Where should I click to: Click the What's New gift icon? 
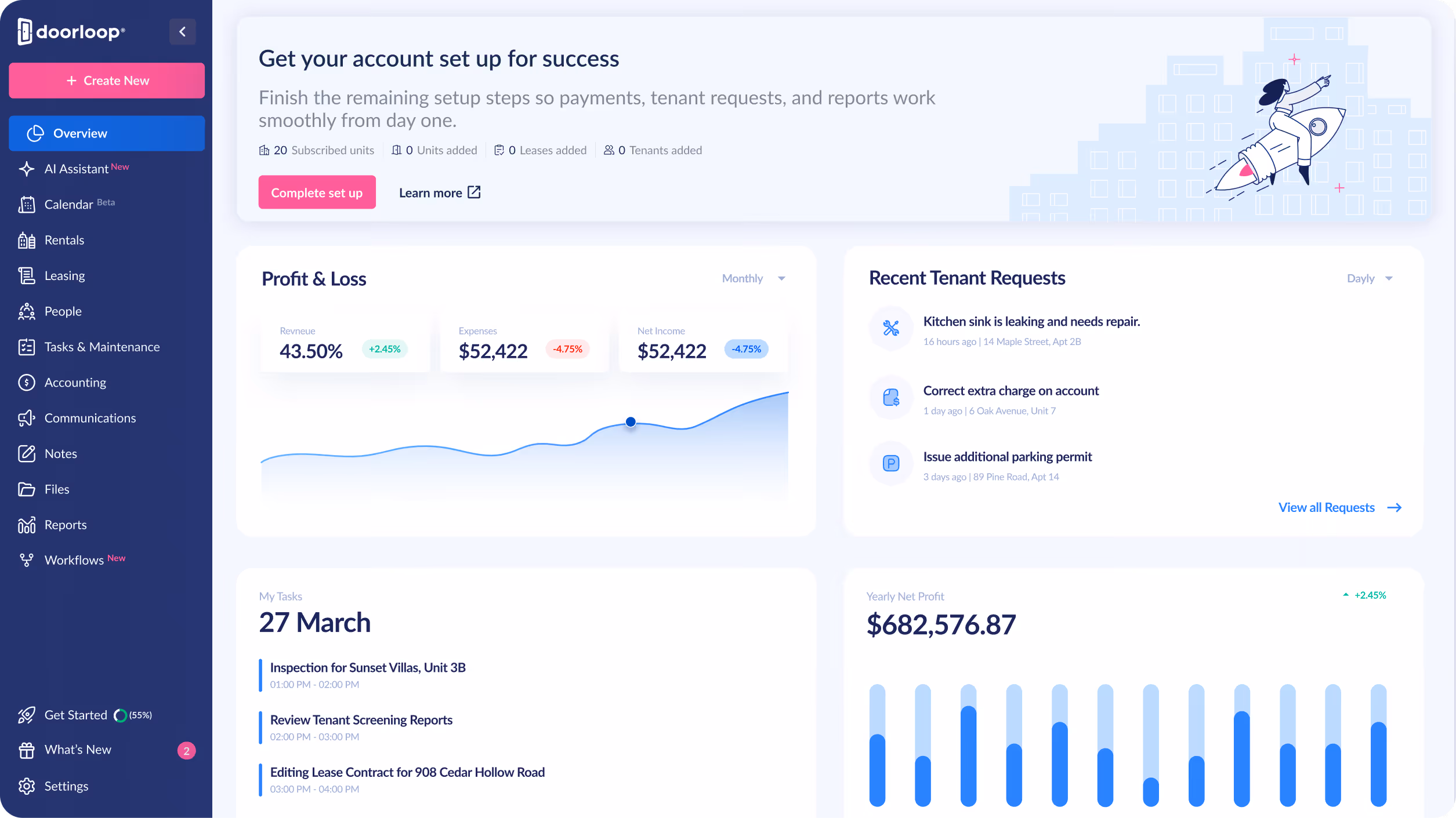click(27, 750)
